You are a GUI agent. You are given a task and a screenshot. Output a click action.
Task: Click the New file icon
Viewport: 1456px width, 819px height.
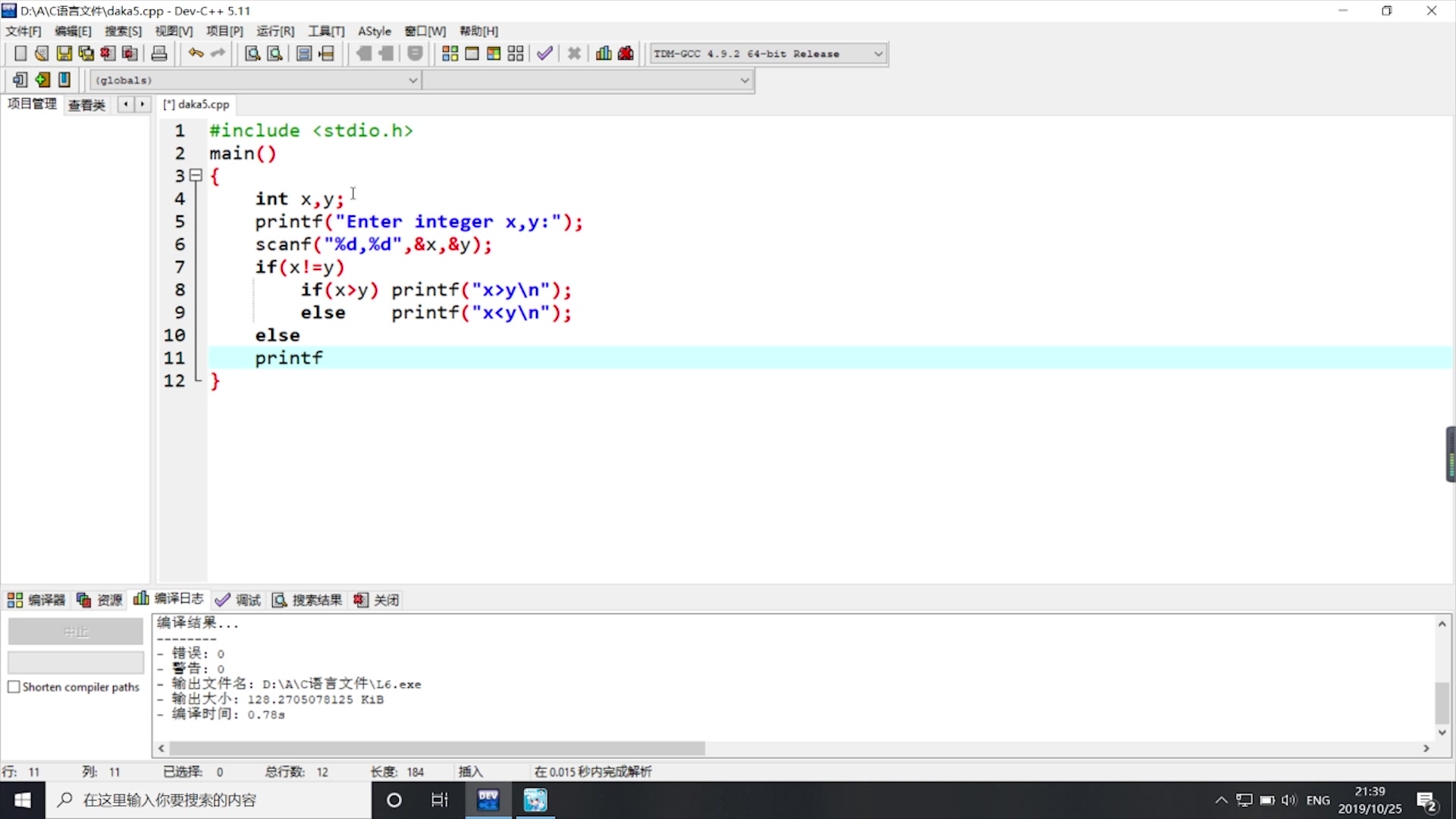[18, 53]
